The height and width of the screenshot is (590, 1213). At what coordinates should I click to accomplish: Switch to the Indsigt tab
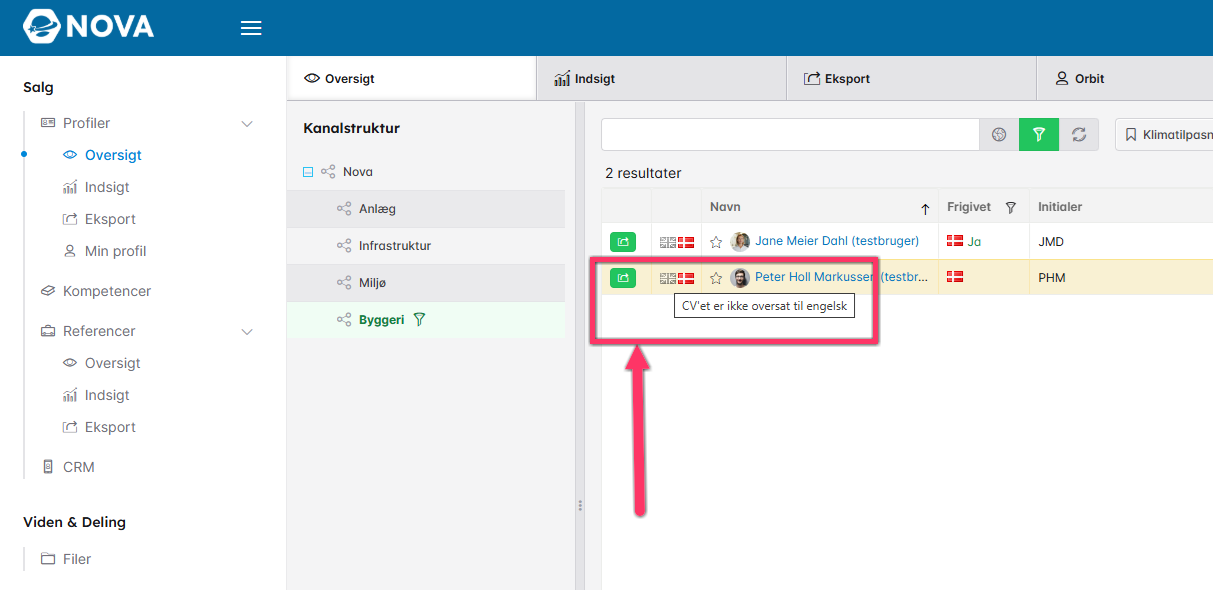662,78
